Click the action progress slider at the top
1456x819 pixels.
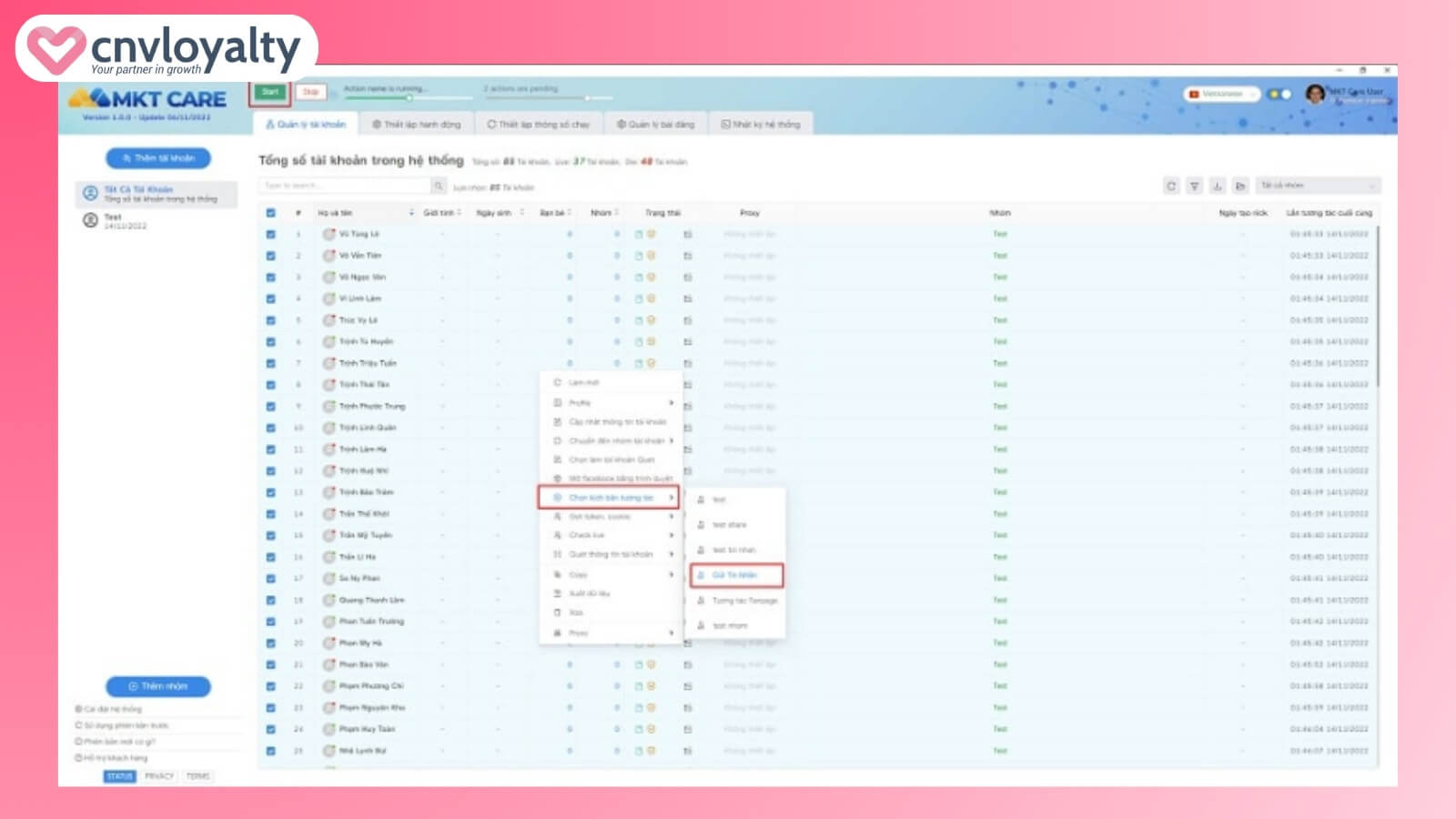point(409,97)
